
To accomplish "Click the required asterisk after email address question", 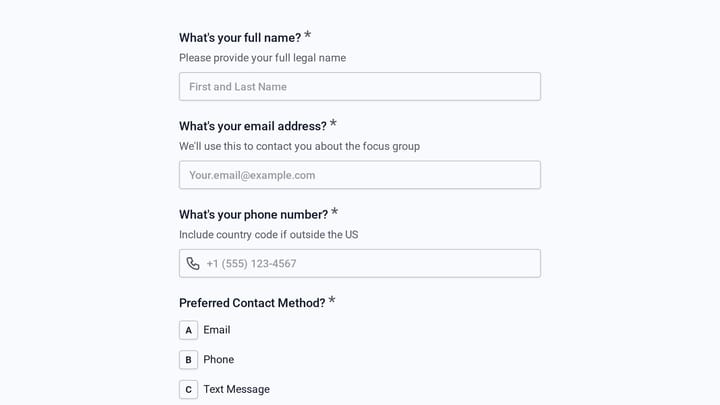I will point(333,124).
